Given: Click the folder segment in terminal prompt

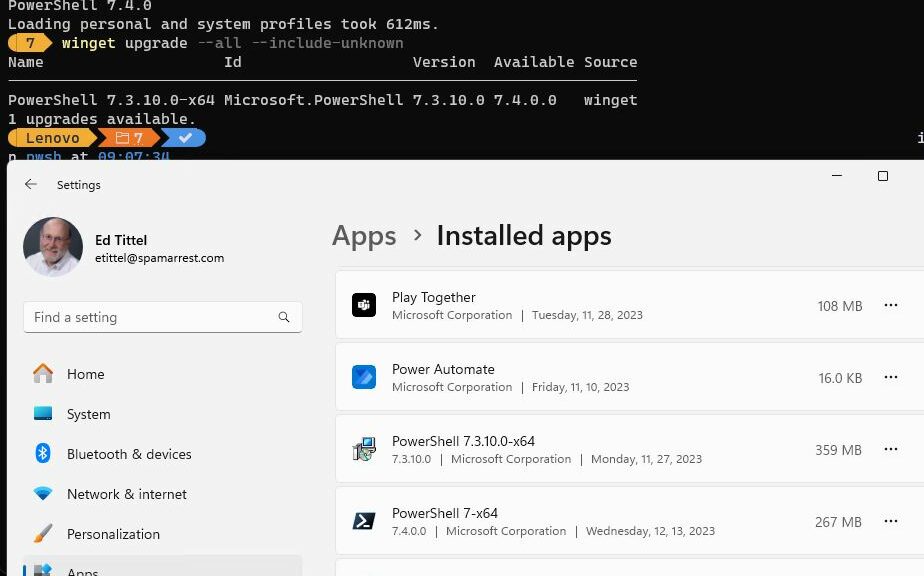Looking at the screenshot, I should pos(129,138).
